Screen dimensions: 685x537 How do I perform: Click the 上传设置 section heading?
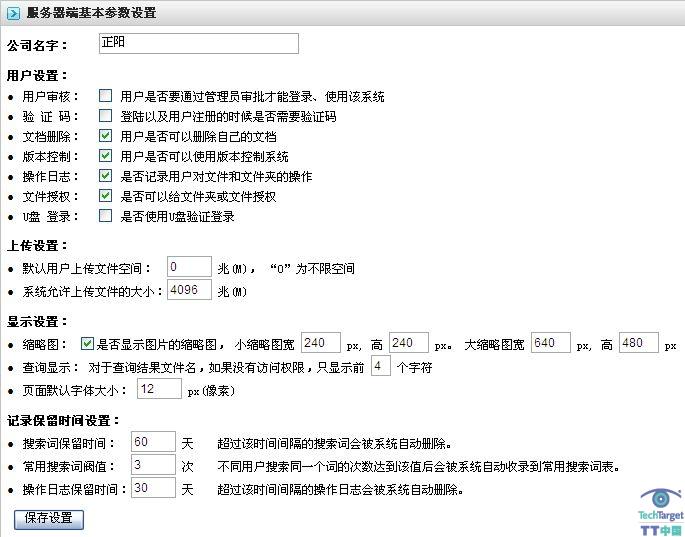[x=37, y=246]
